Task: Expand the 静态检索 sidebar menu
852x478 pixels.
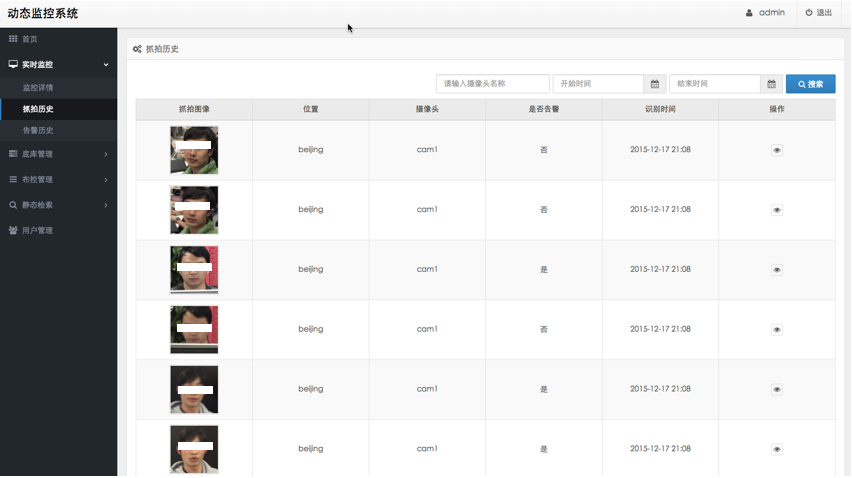Action: point(58,205)
